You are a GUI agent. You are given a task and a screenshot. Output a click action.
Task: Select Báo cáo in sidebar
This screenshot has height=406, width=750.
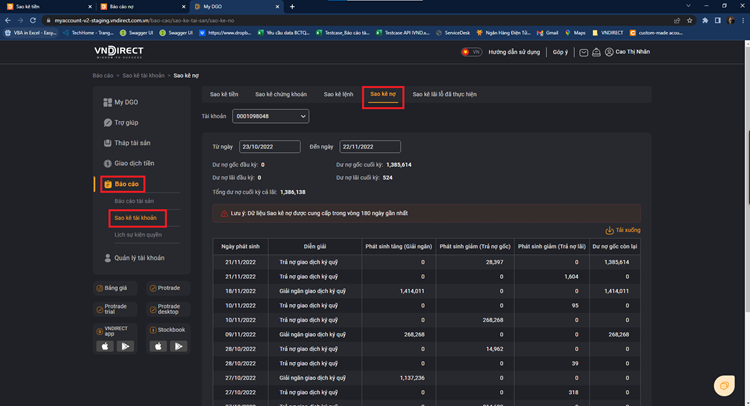[122, 184]
